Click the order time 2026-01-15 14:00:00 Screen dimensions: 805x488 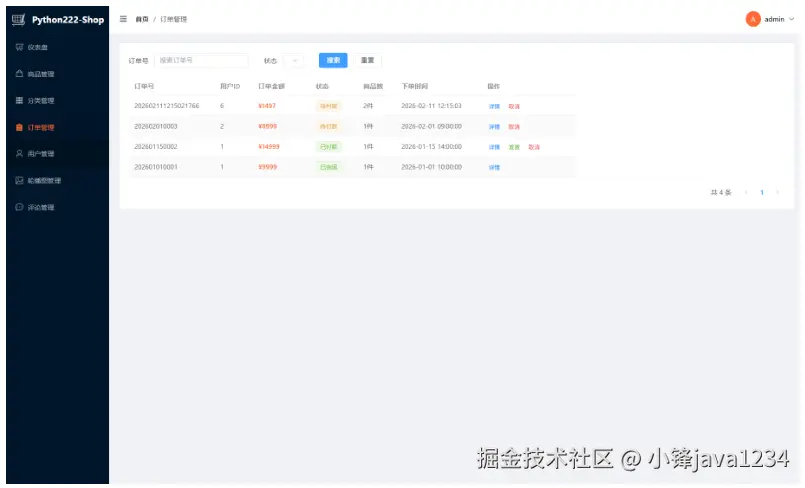(431, 147)
